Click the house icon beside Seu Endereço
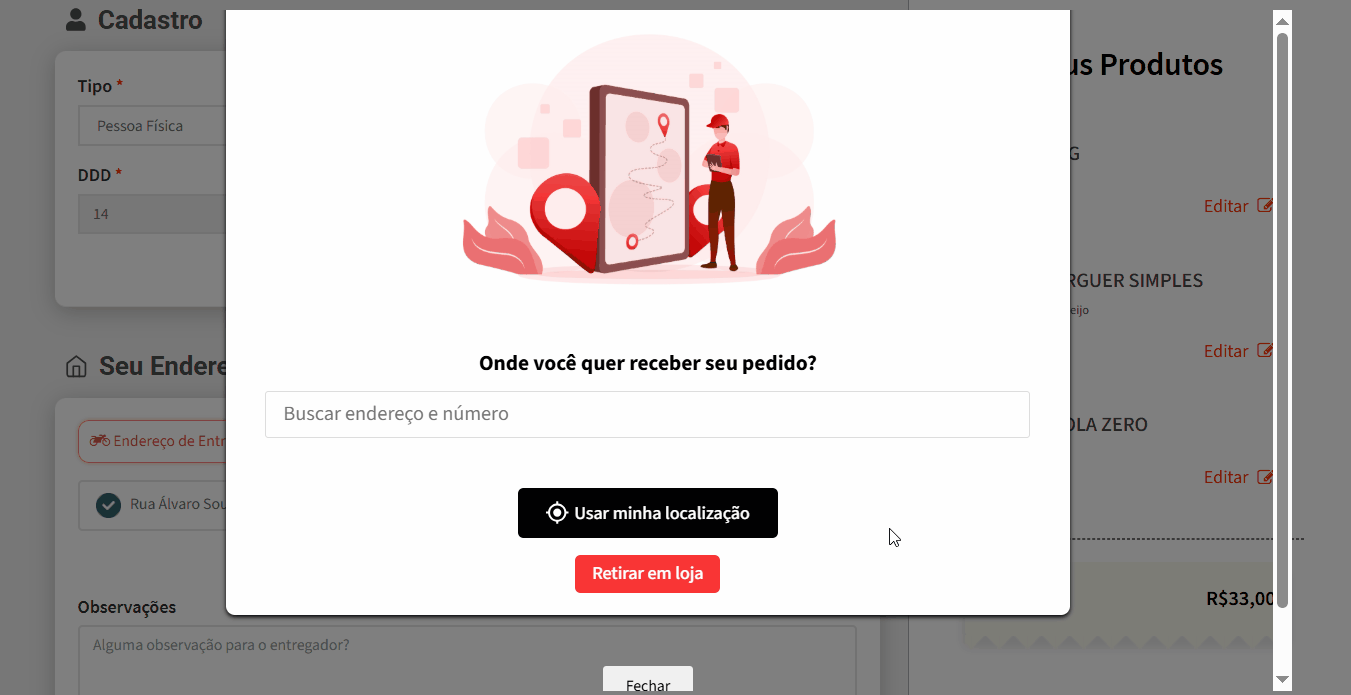Image resolution: width=1351 pixels, height=695 pixels. click(76, 367)
